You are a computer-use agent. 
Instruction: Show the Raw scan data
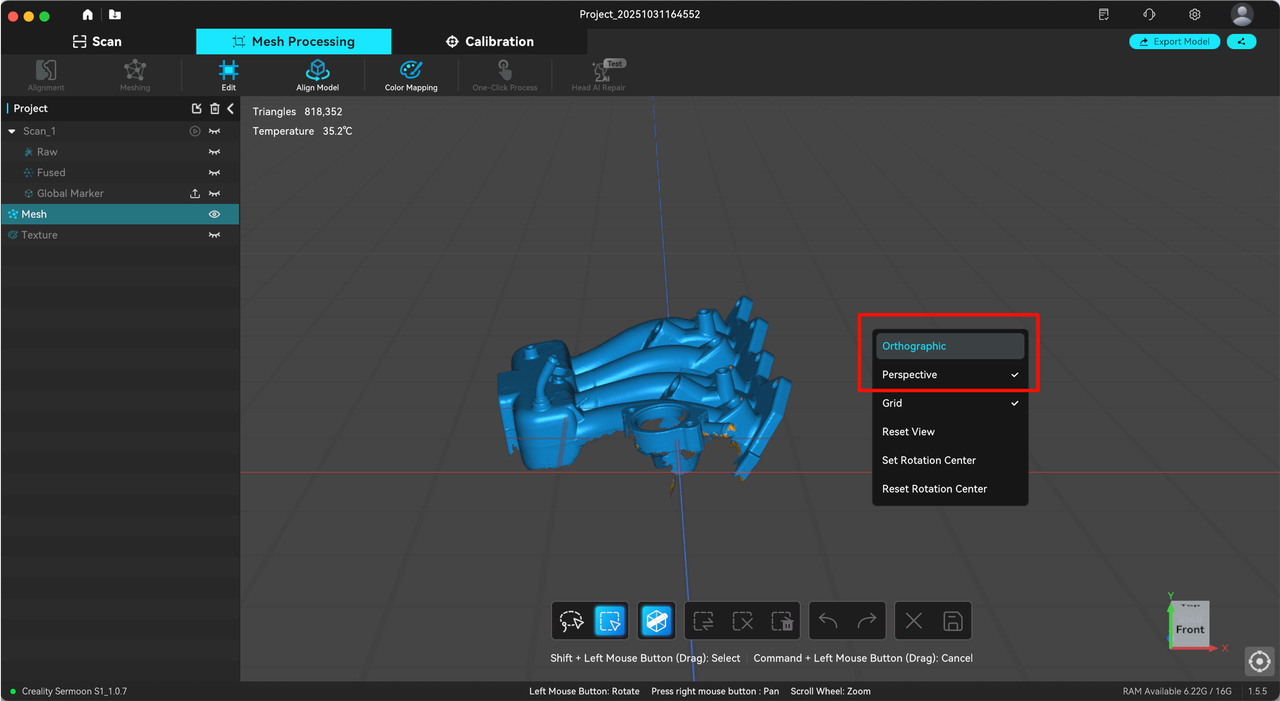214,151
